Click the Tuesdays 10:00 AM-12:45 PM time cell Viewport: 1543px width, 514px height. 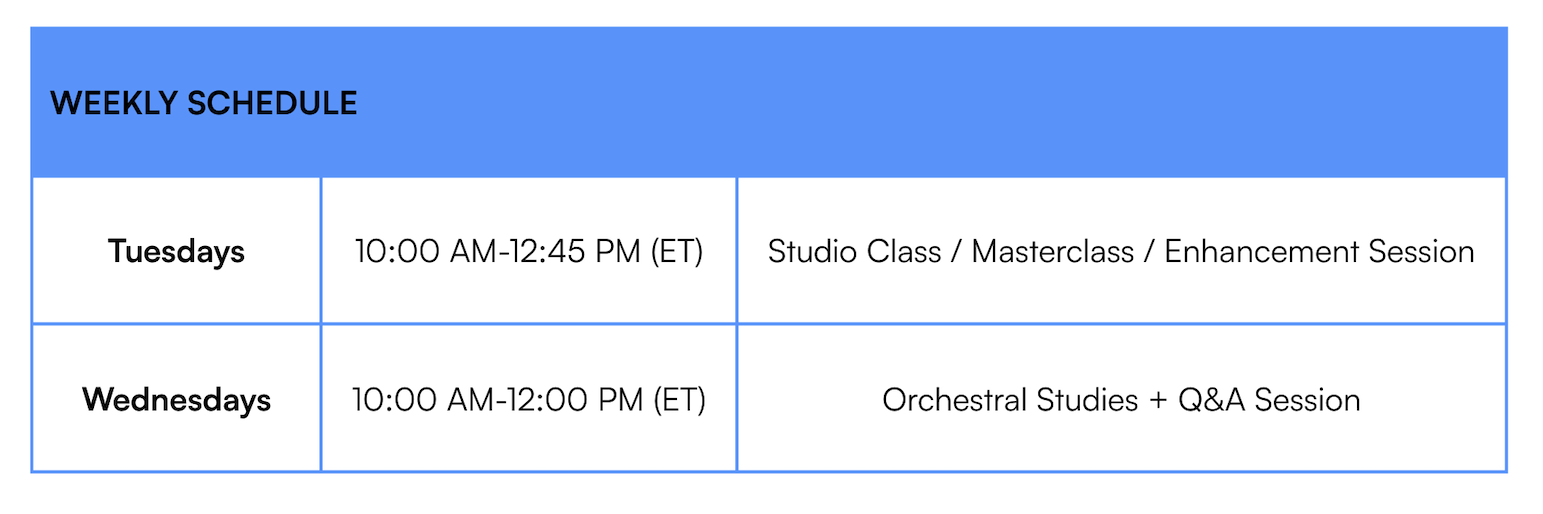click(x=528, y=251)
